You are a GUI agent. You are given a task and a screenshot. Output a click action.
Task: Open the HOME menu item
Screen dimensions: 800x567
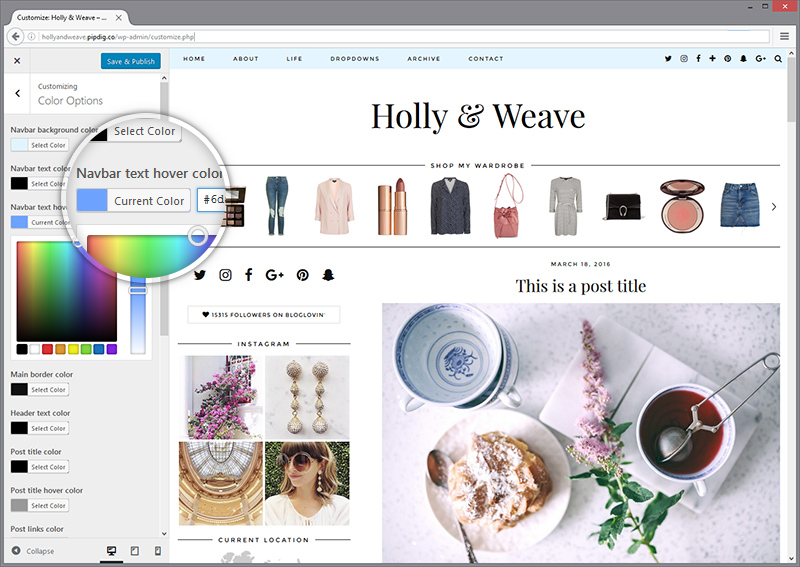[x=194, y=59]
